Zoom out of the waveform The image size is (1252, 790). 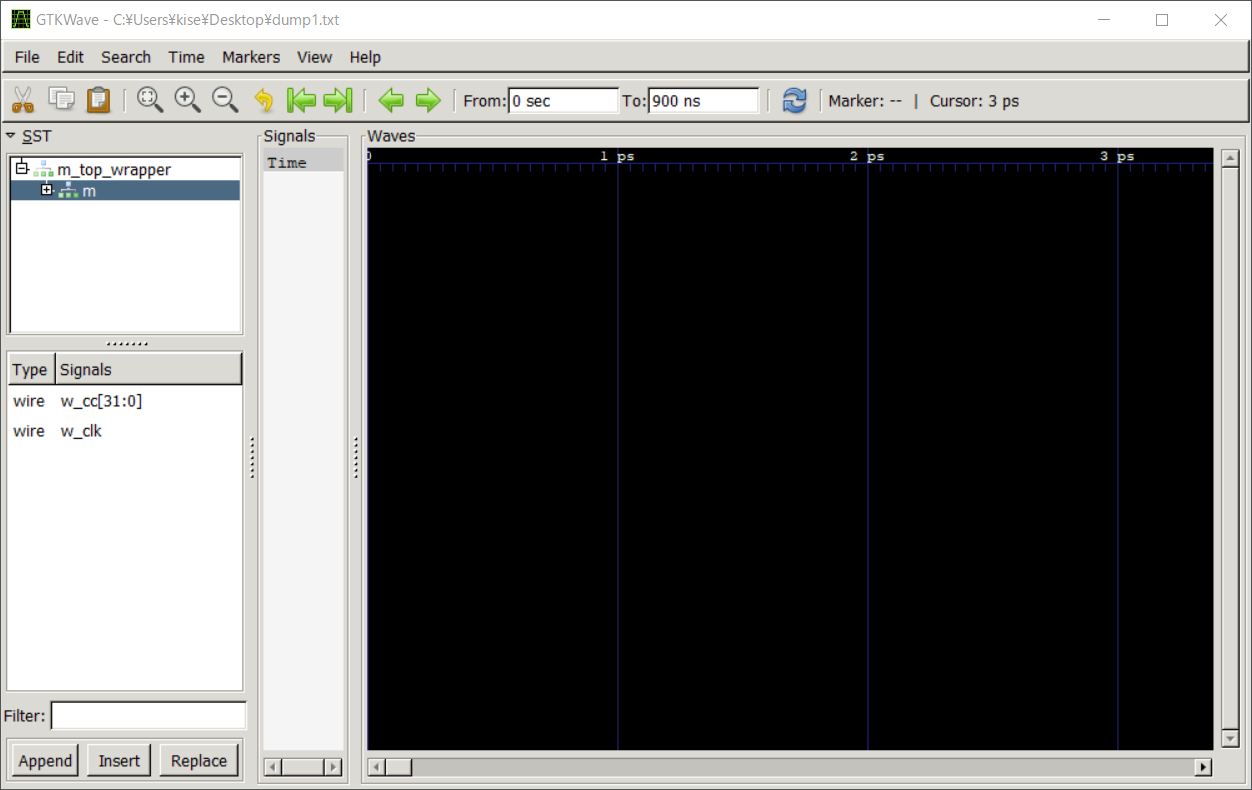tap(225, 100)
